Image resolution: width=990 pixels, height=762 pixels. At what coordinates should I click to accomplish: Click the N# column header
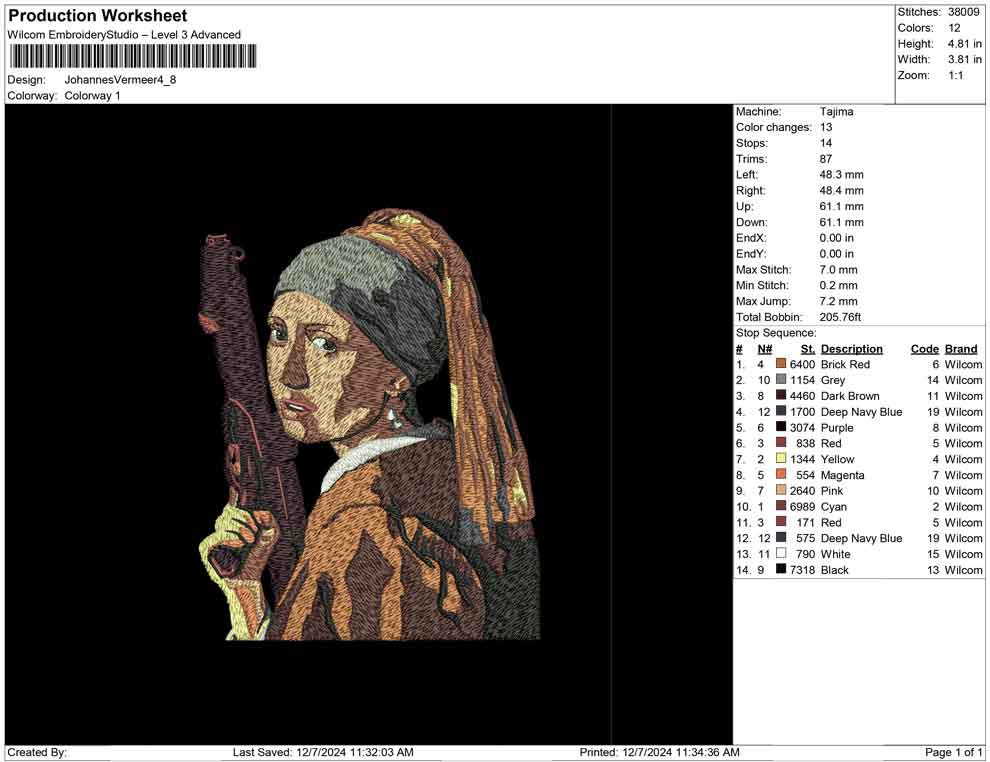click(764, 349)
